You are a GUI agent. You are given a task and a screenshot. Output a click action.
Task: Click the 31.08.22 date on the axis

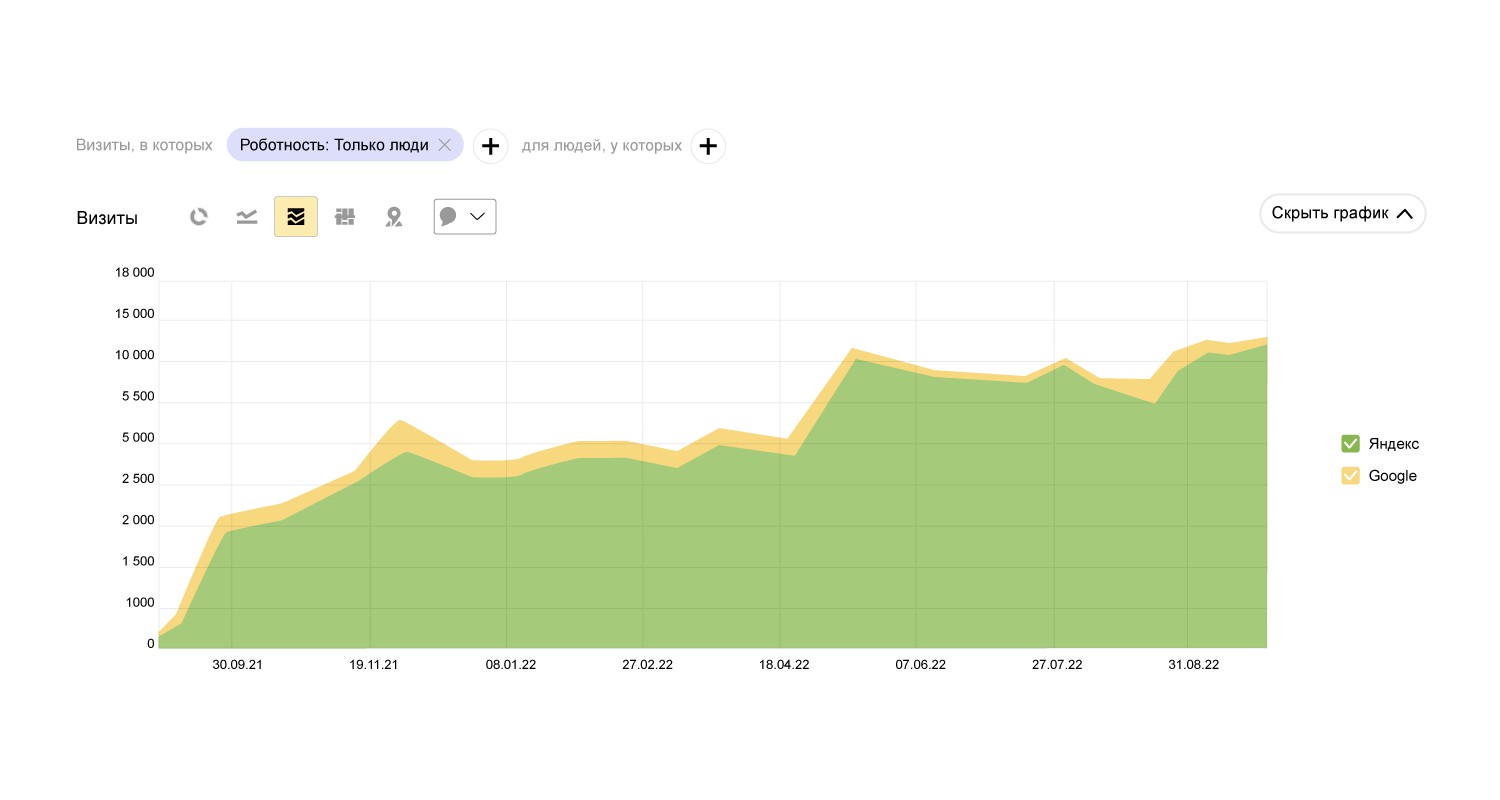1194,665
